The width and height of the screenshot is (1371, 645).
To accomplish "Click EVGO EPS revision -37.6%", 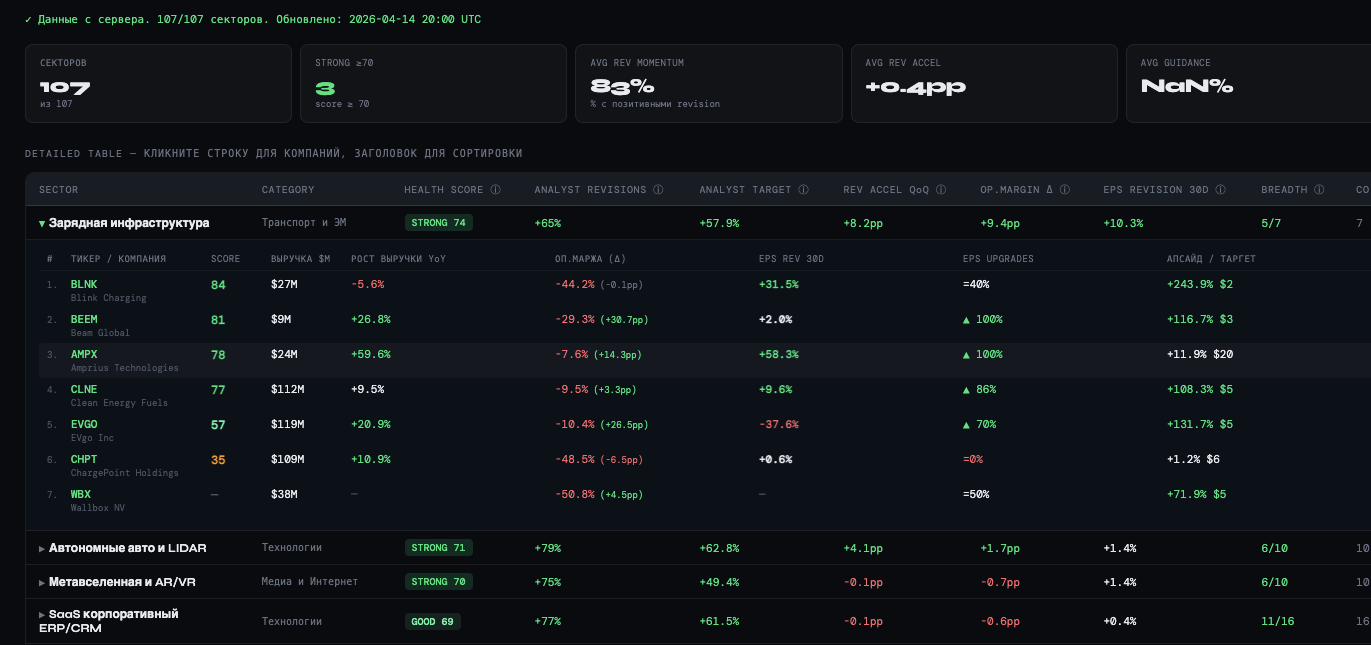I will (x=779, y=424).
